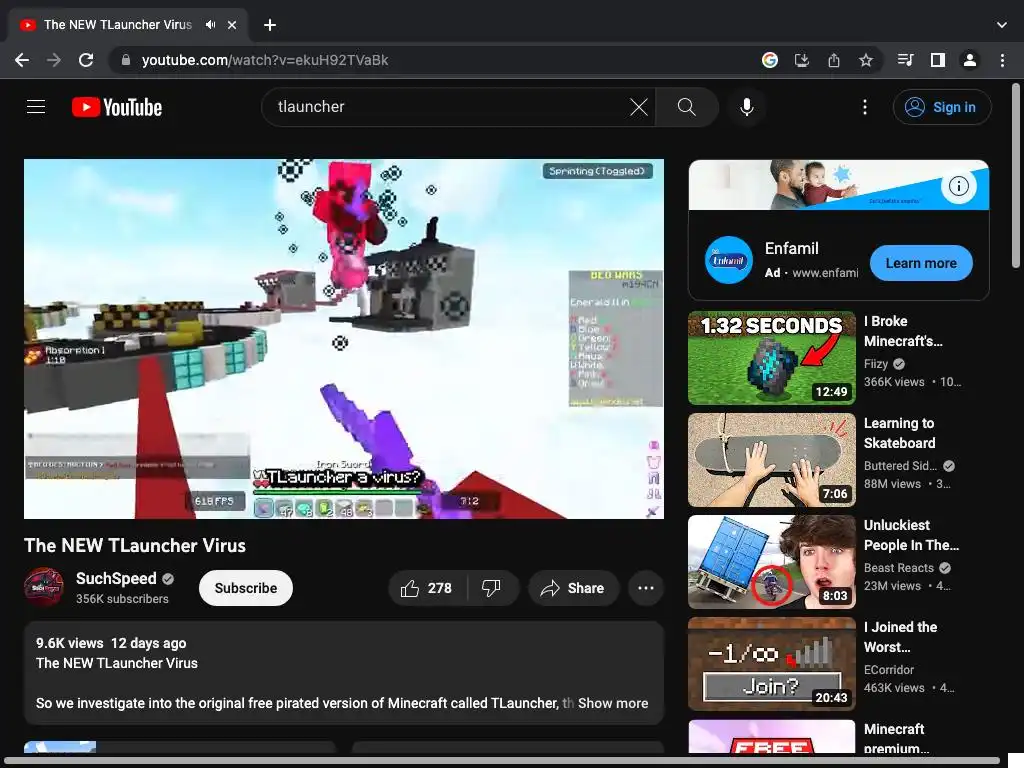The height and width of the screenshot is (768, 1024).
Task: Open the YouTube hamburger guide menu
Action: point(36,106)
